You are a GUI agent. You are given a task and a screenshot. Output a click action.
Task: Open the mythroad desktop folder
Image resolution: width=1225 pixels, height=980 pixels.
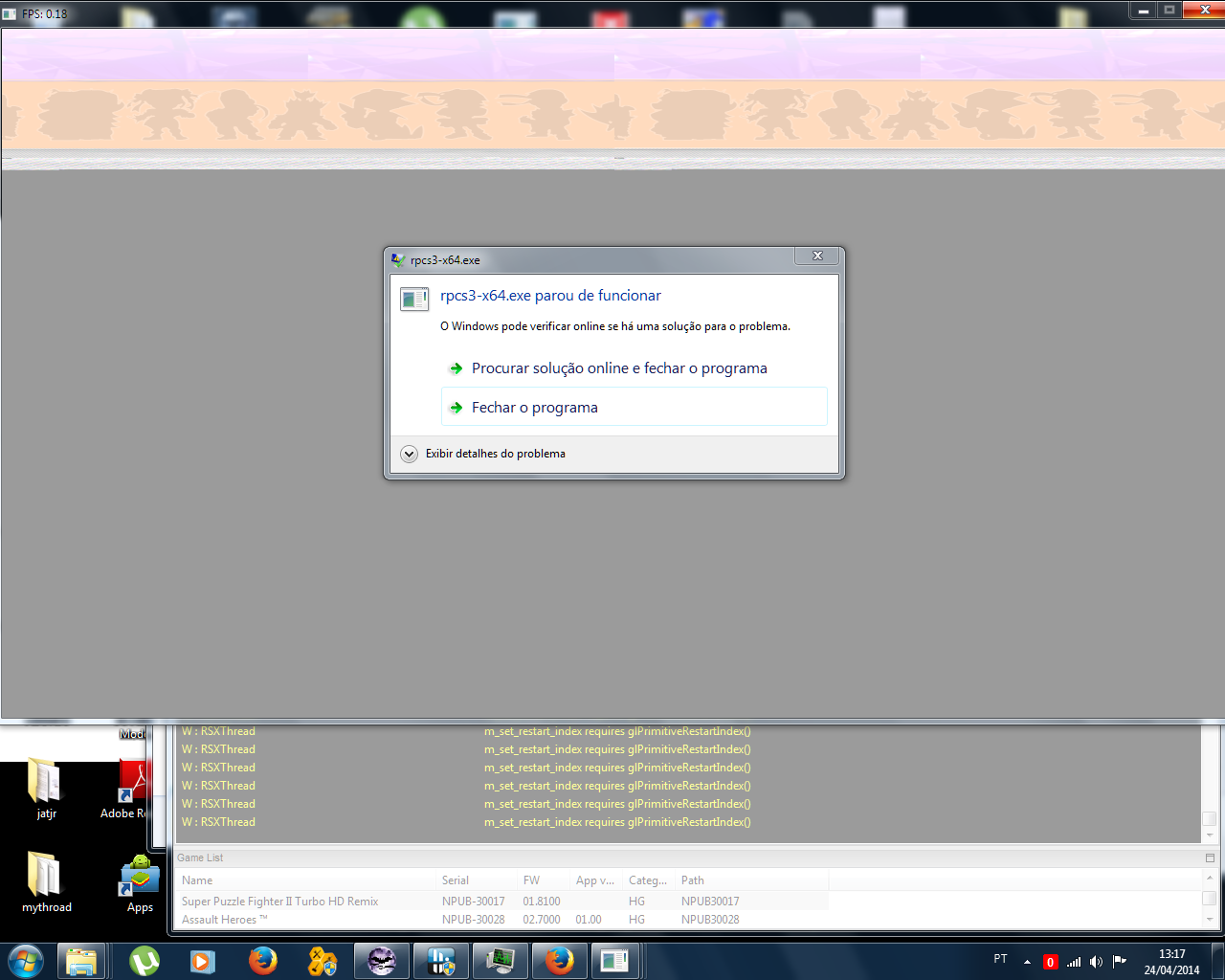(x=46, y=880)
